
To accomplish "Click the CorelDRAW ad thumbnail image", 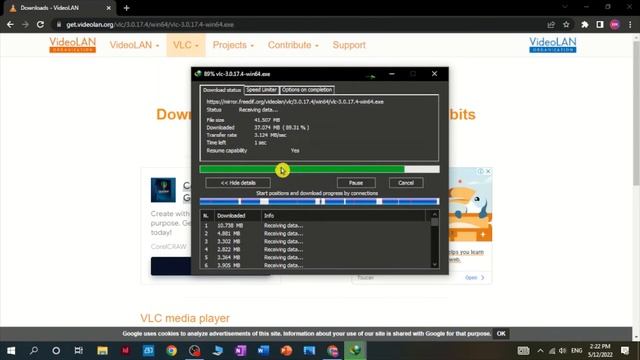I will pos(163,190).
